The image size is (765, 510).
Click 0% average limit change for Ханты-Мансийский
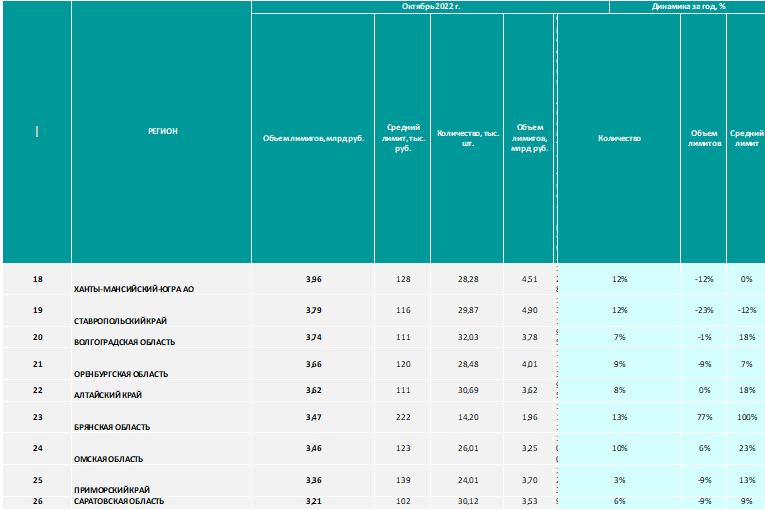tap(746, 279)
